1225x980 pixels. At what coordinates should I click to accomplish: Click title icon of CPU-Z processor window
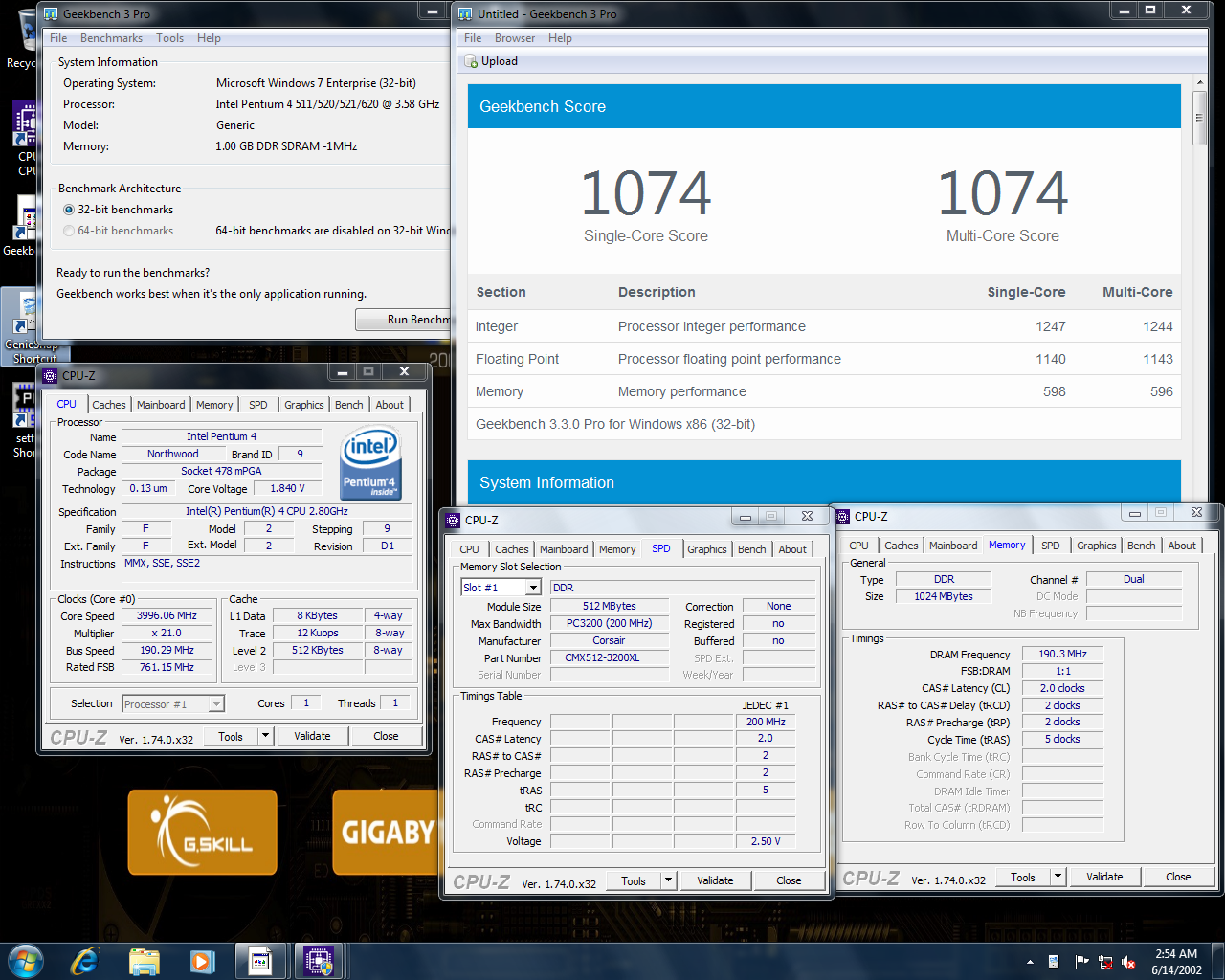pyautogui.click(x=50, y=375)
